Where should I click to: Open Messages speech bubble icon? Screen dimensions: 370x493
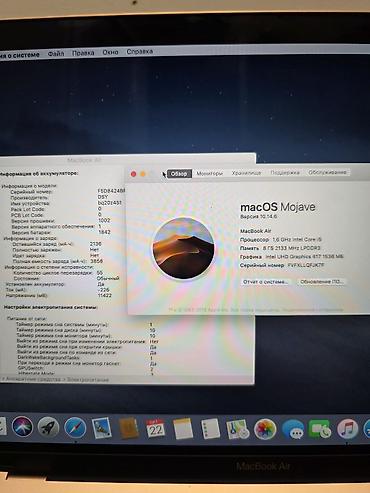(x=293, y=430)
